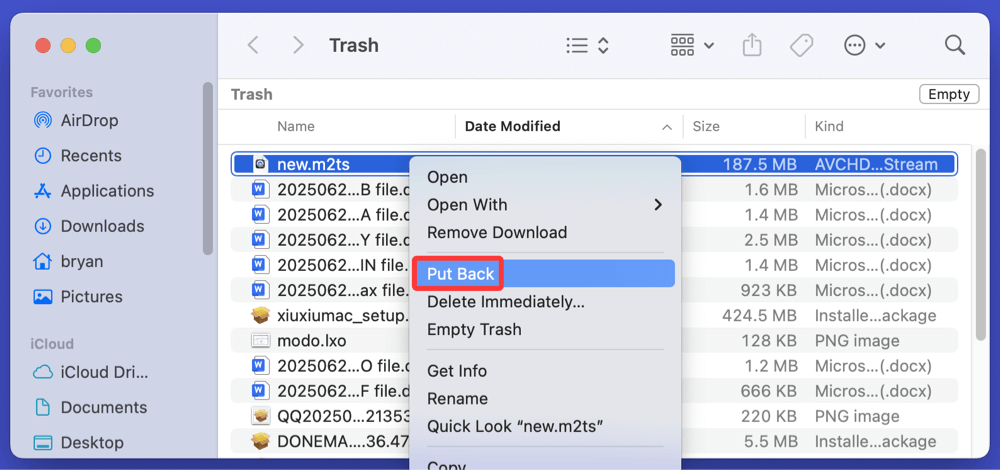The image size is (1000, 470).
Task: Click the Share toolbar icon
Action: click(753, 45)
